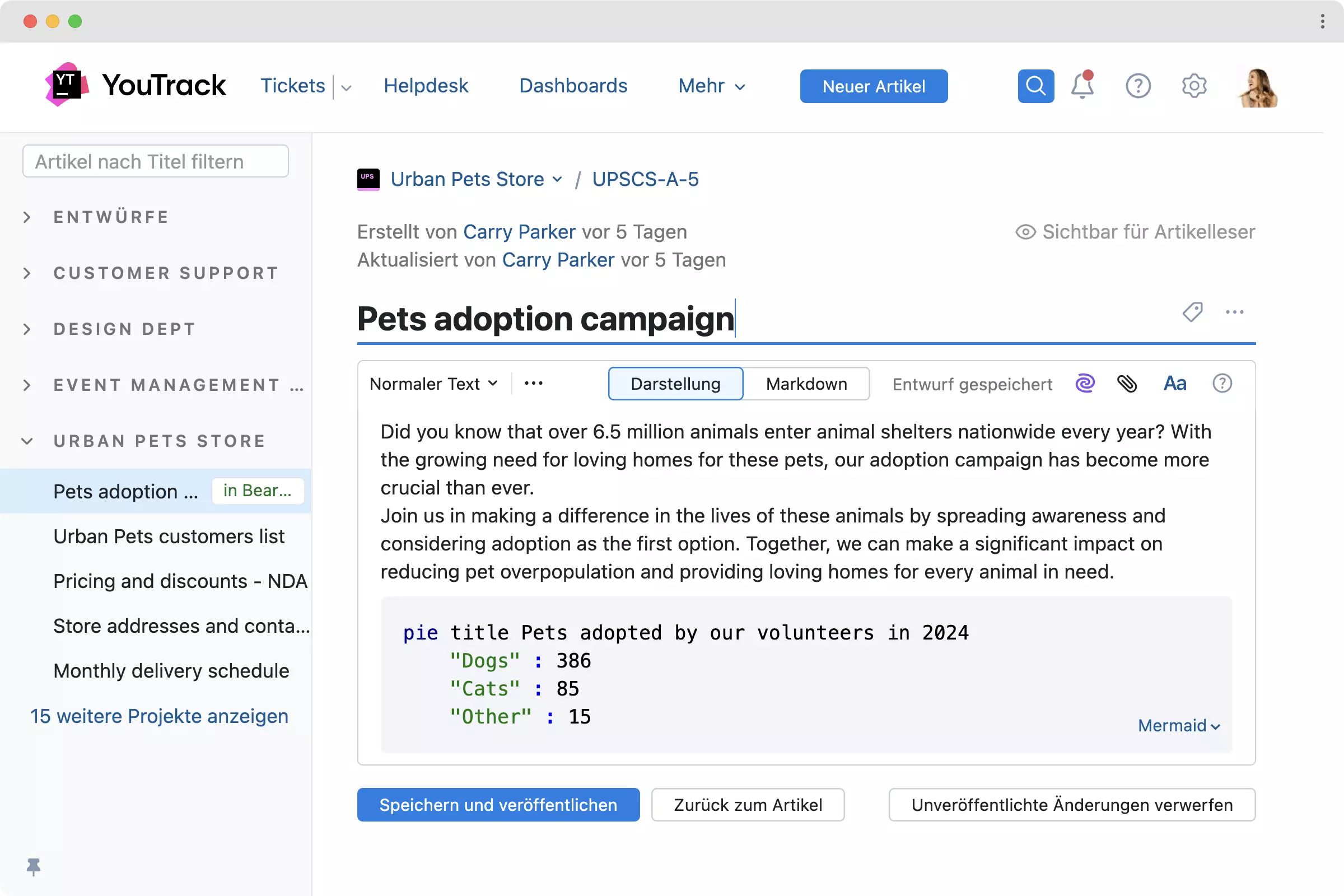
Task: Click the Aa font size icon
Action: [x=1175, y=384]
